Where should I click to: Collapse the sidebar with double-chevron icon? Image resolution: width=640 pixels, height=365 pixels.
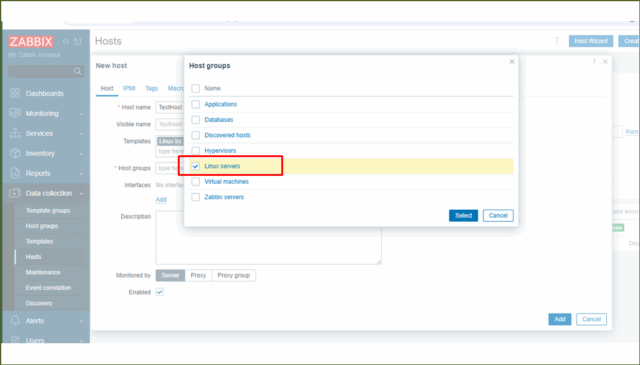coord(66,42)
